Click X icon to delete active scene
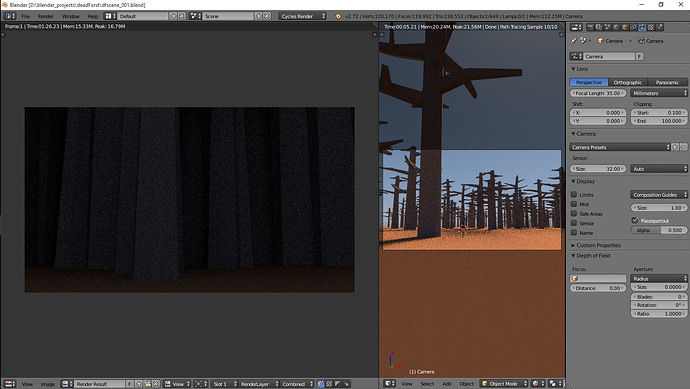The width and height of the screenshot is (690, 389). [267, 16]
